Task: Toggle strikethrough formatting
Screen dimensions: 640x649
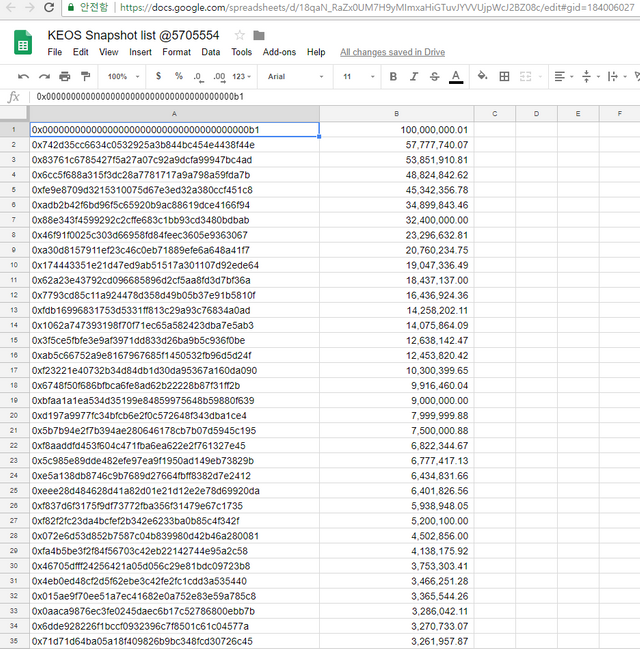Action: (434, 77)
